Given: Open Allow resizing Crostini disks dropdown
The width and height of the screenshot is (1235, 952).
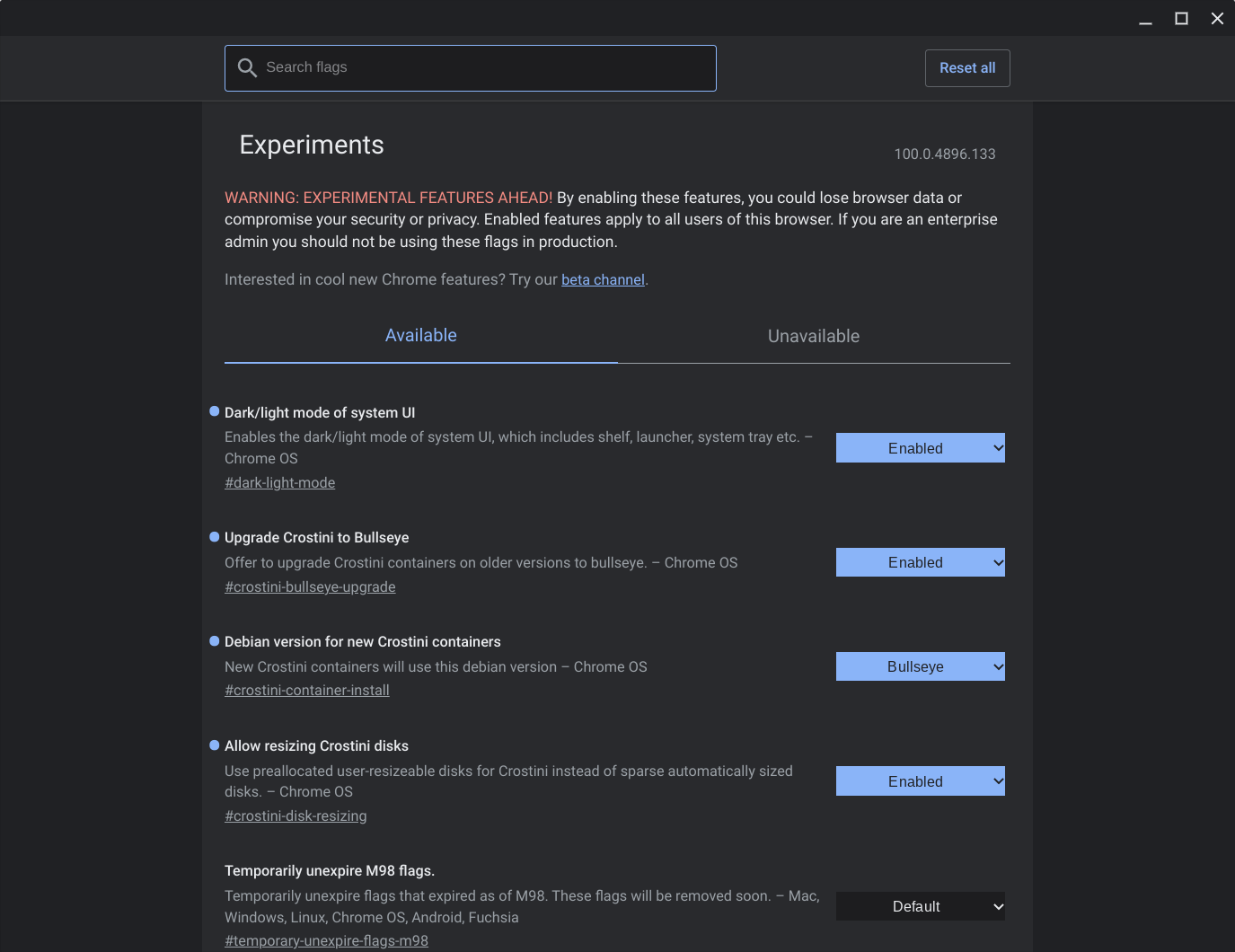Looking at the screenshot, I should pos(921,781).
